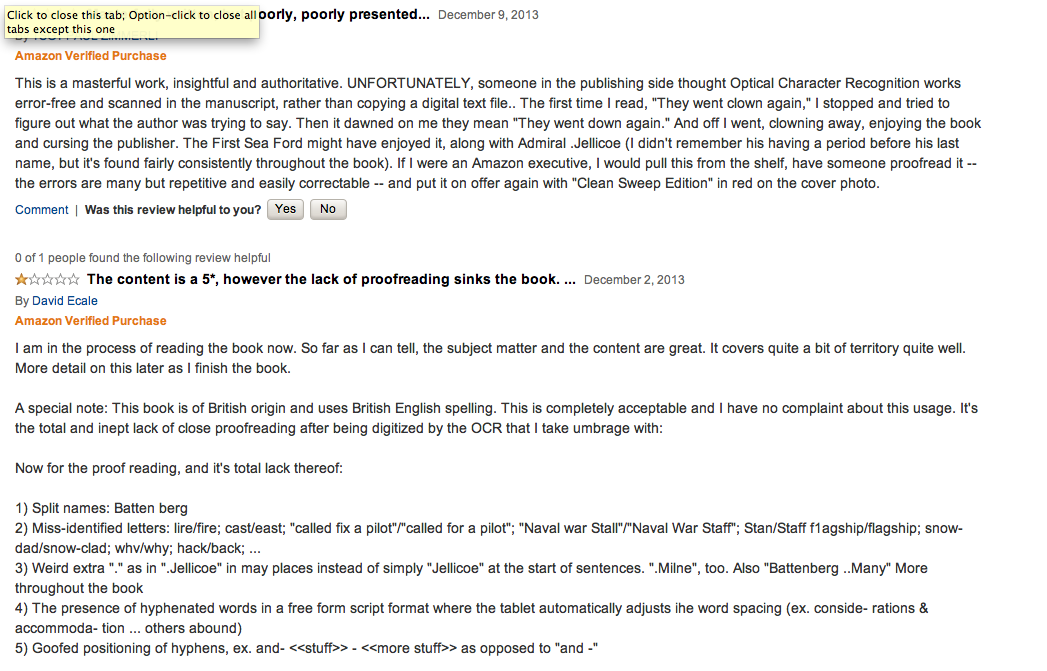Click the yellow 'Click to close this tab' tooltip
The width and height of the screenshot is (1047, 671).
pos(132,22)
